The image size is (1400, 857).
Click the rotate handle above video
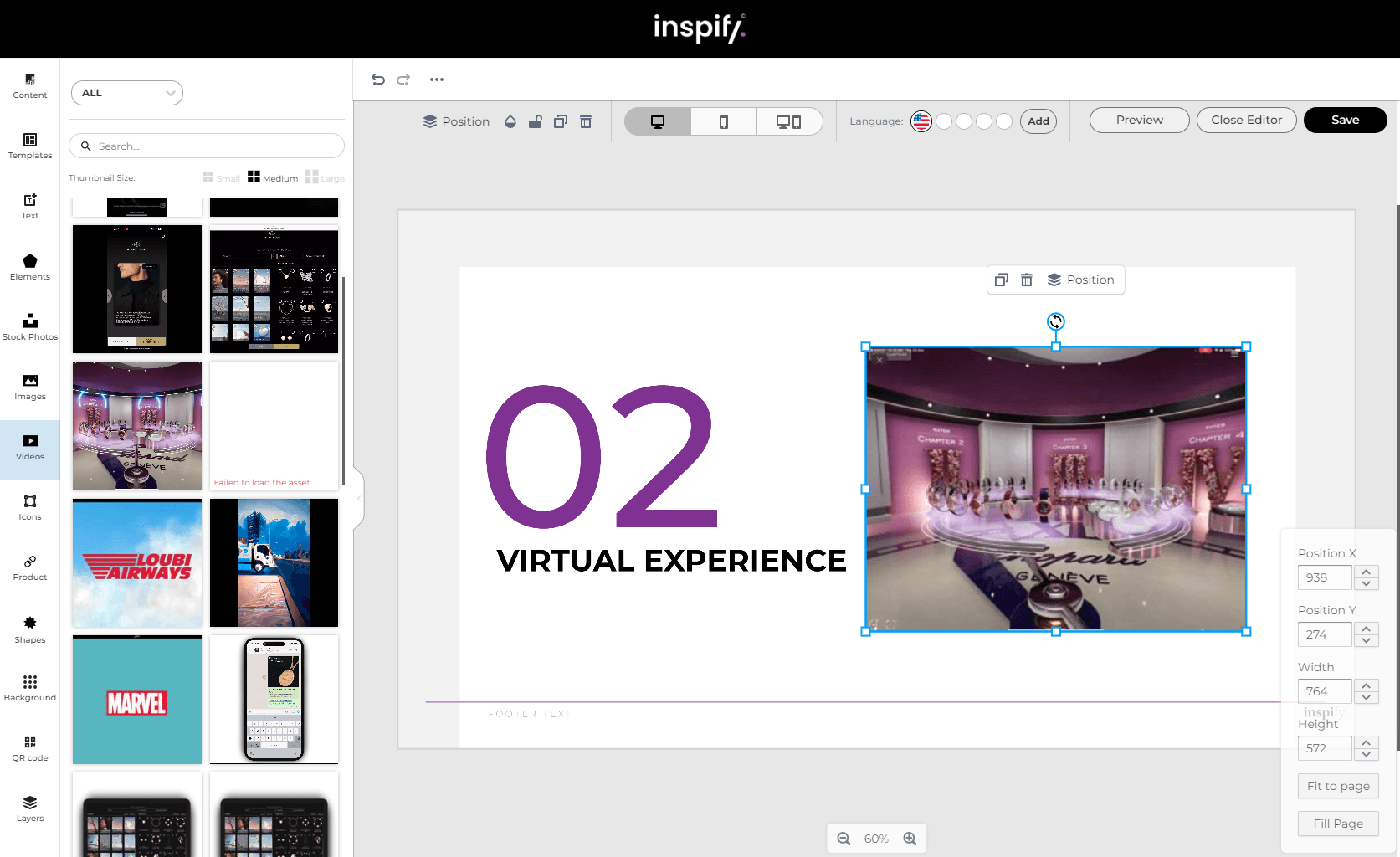click(x=1056, y=321)
